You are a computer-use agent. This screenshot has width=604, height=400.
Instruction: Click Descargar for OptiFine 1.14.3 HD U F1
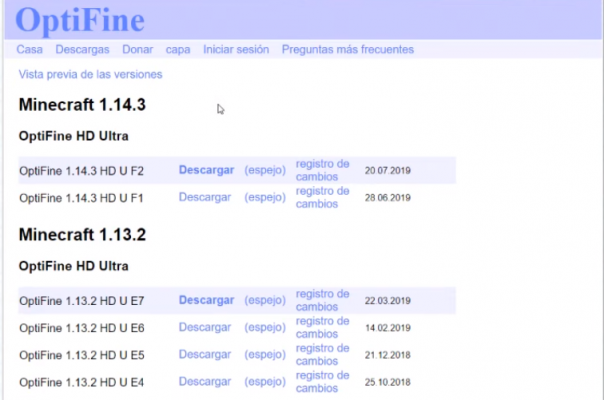205,197
